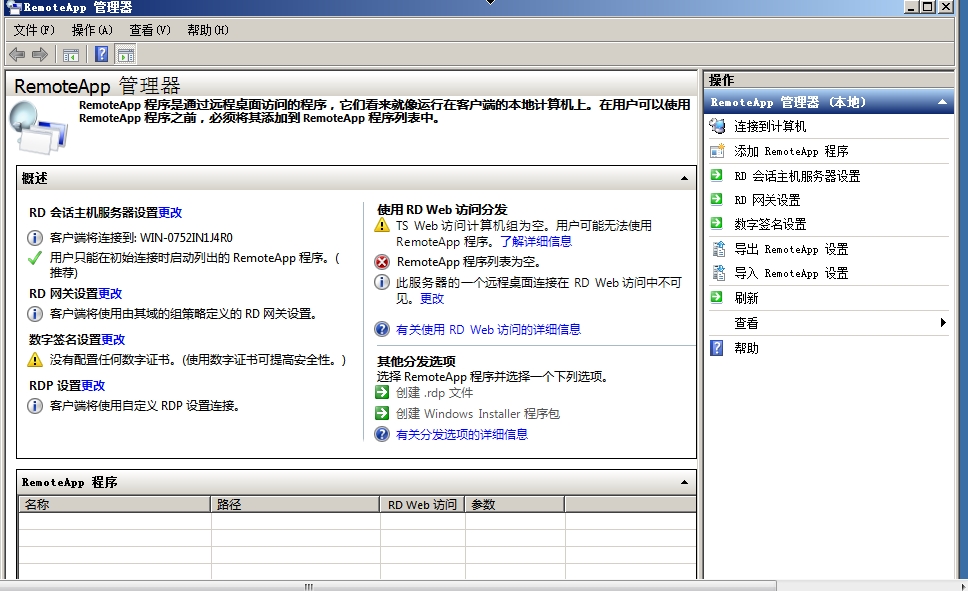
Task: Click the blue Help question mark toolbar icon
Action: point(102,55)
